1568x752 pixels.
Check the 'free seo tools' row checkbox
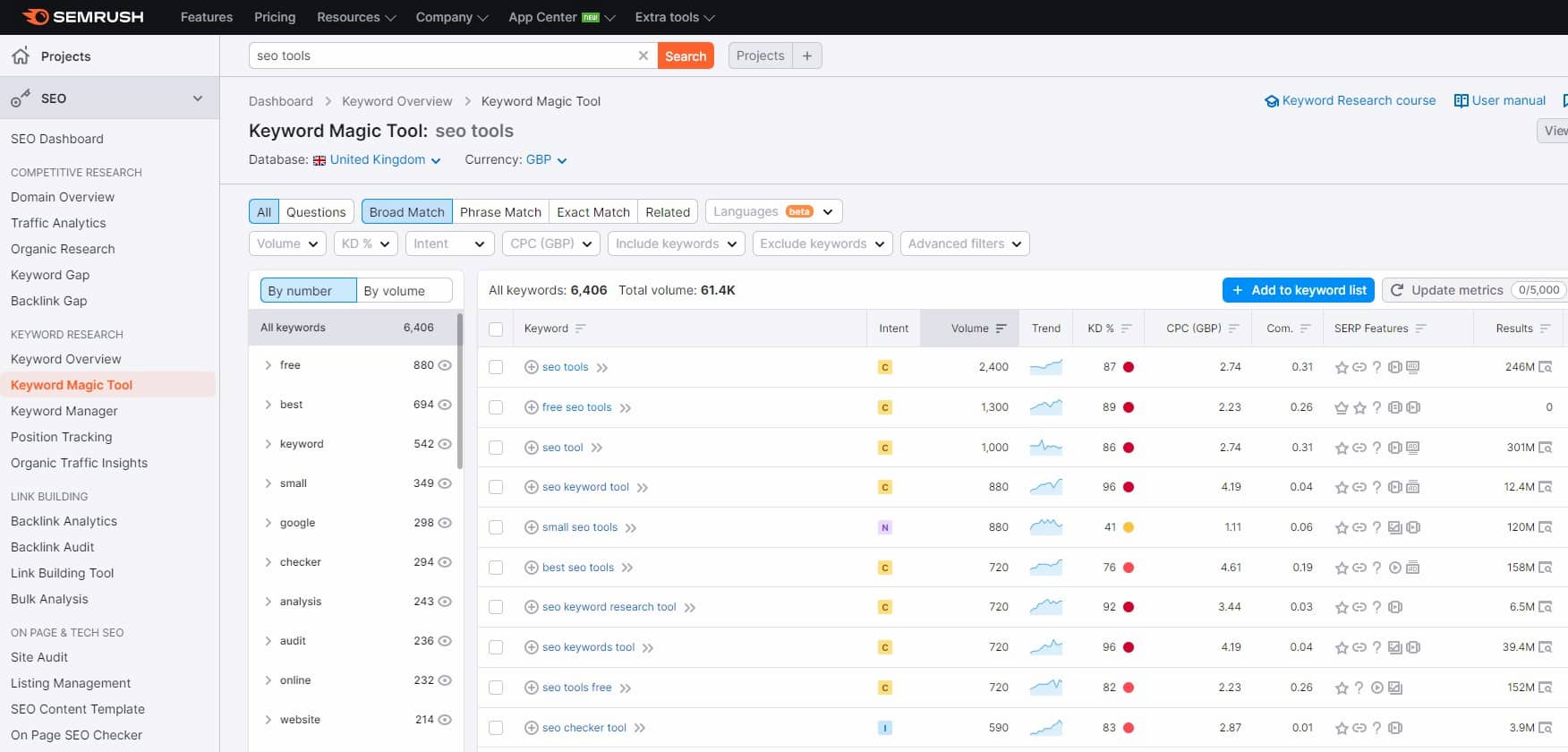[x=496, y=407]
